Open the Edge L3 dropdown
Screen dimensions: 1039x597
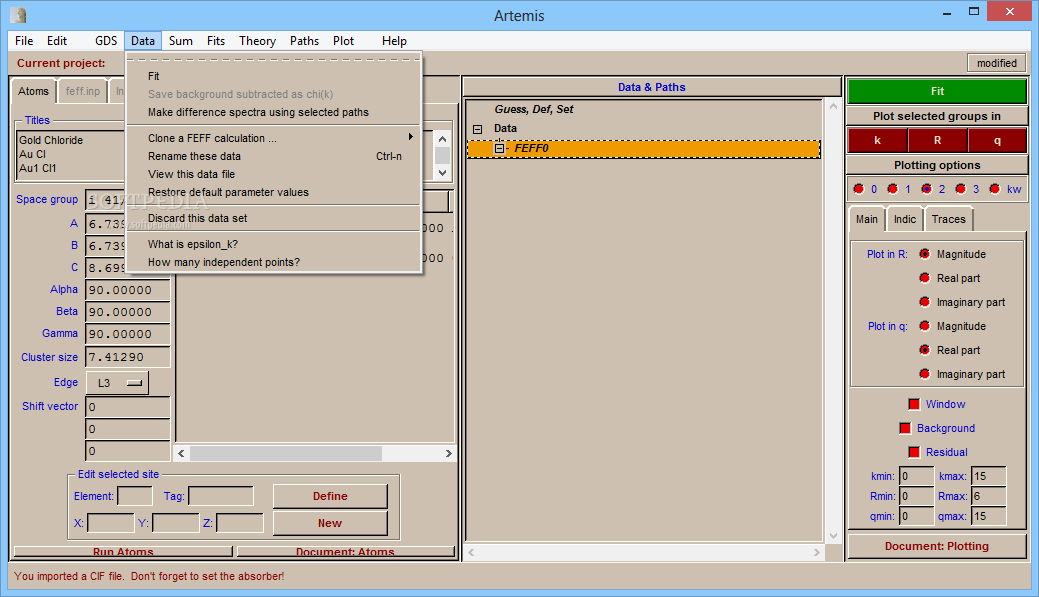click(x=117, y=383)
